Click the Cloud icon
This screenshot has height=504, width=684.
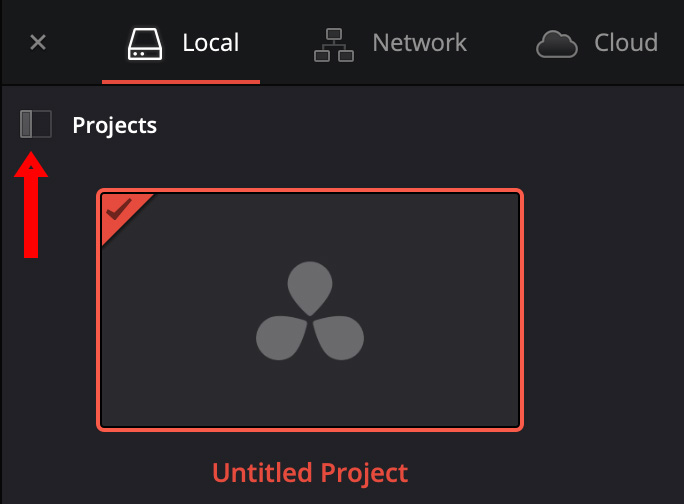(x=557, y=45)
